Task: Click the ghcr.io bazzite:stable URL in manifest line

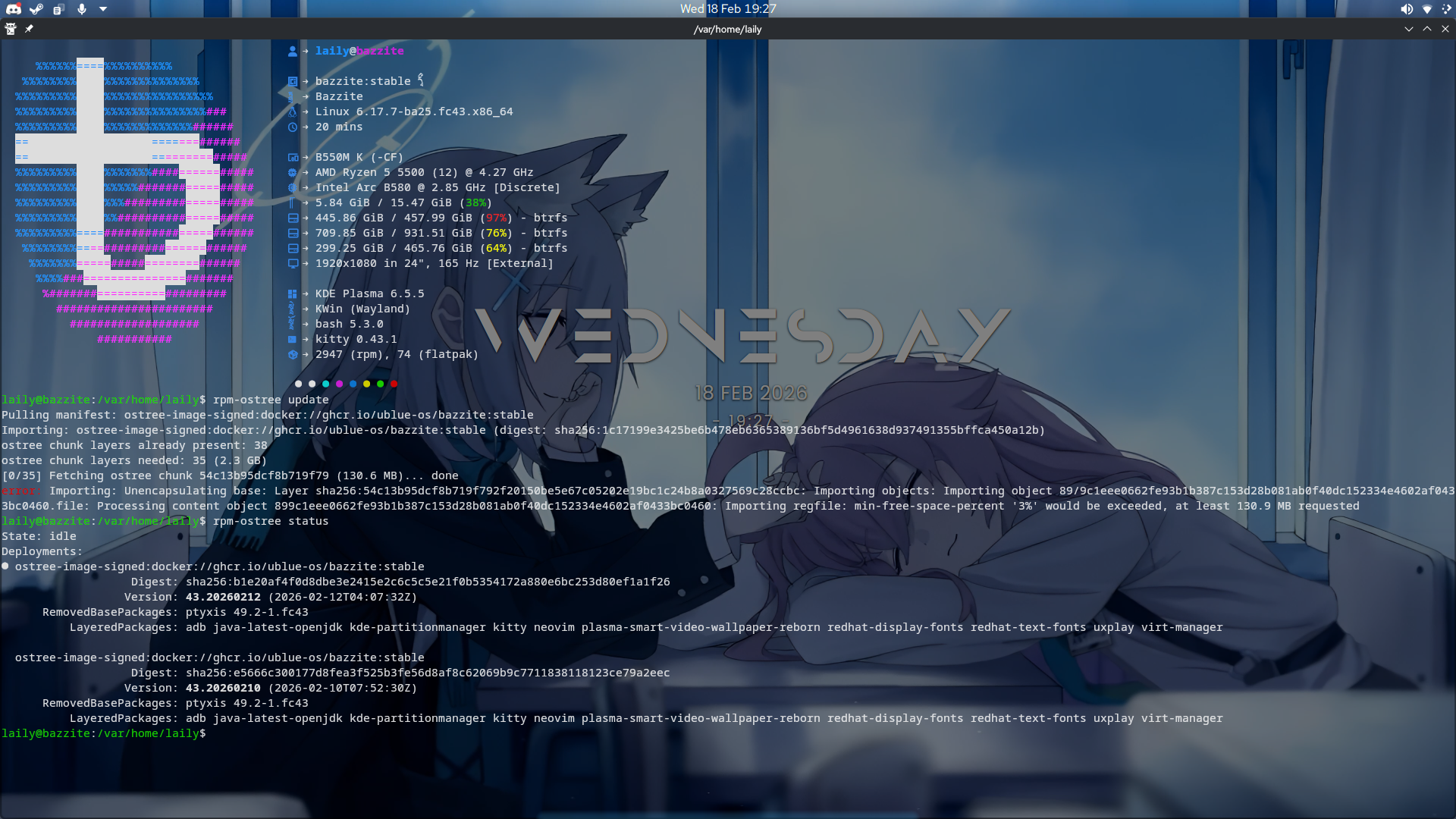Action: (x=428, y=415)
